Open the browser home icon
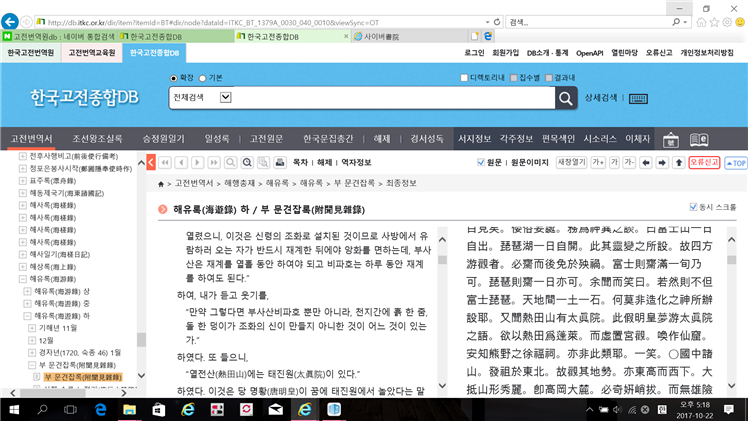Viewport: 748px width, 421px height. point(701,22)
